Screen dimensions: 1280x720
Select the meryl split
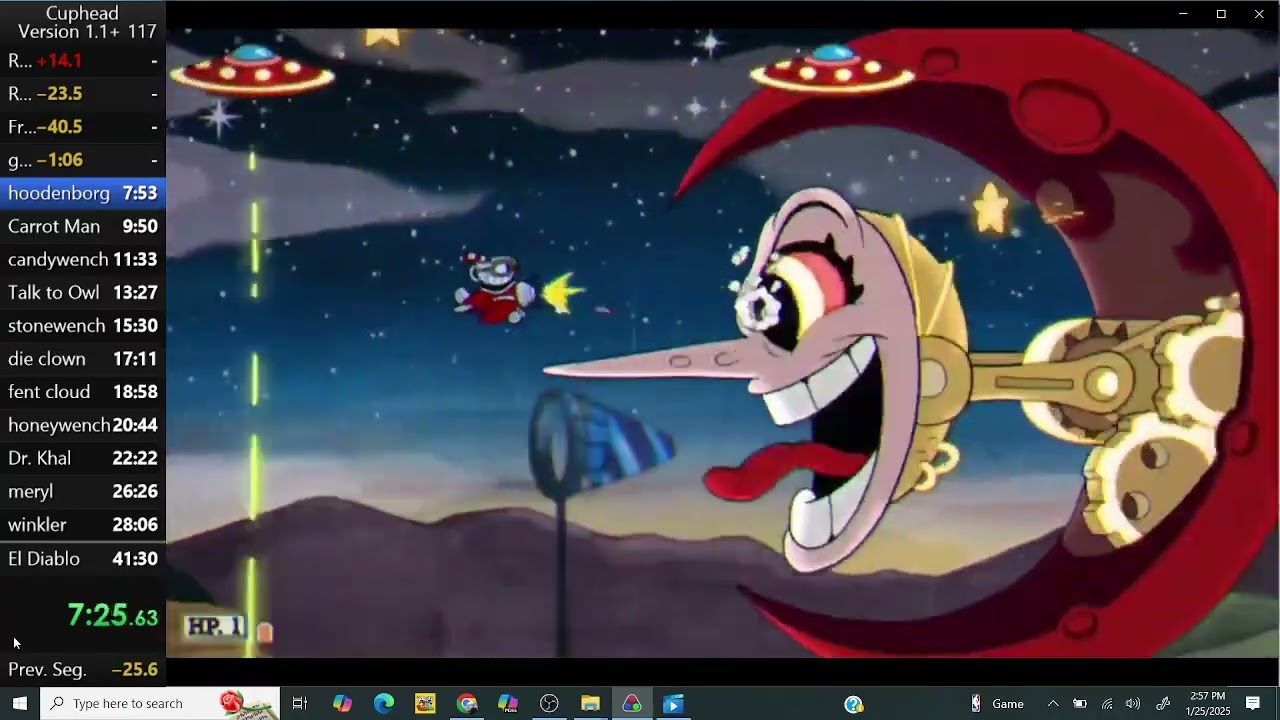[x=83, y=491]
